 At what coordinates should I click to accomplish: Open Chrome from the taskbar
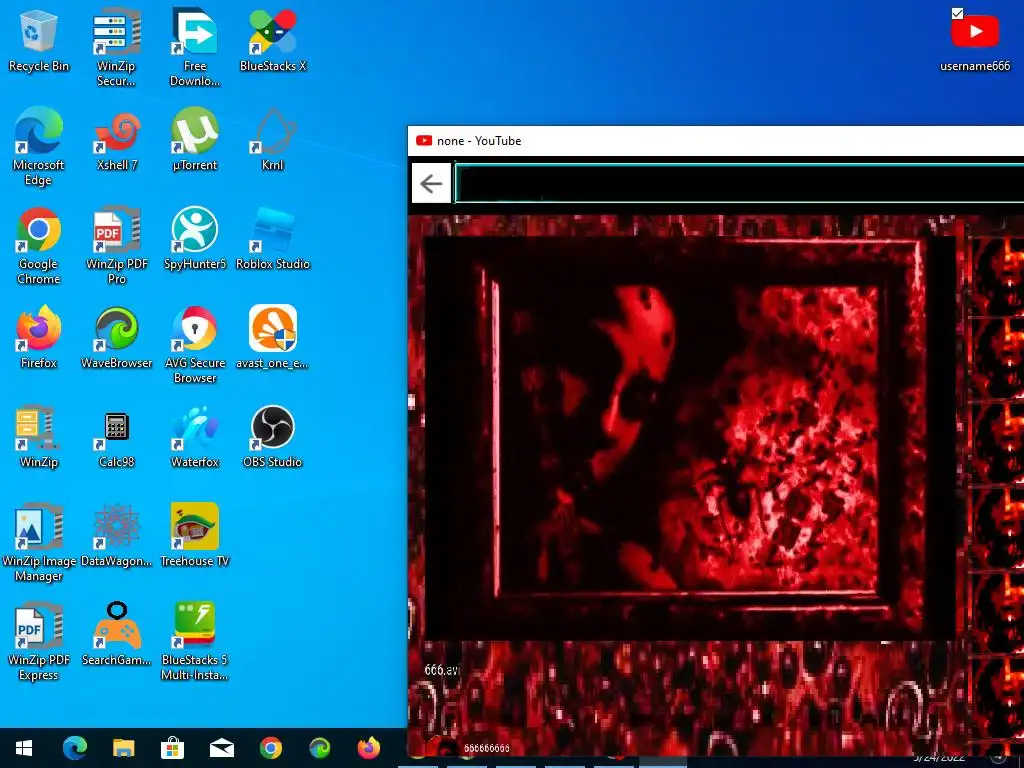coord(270,748)
